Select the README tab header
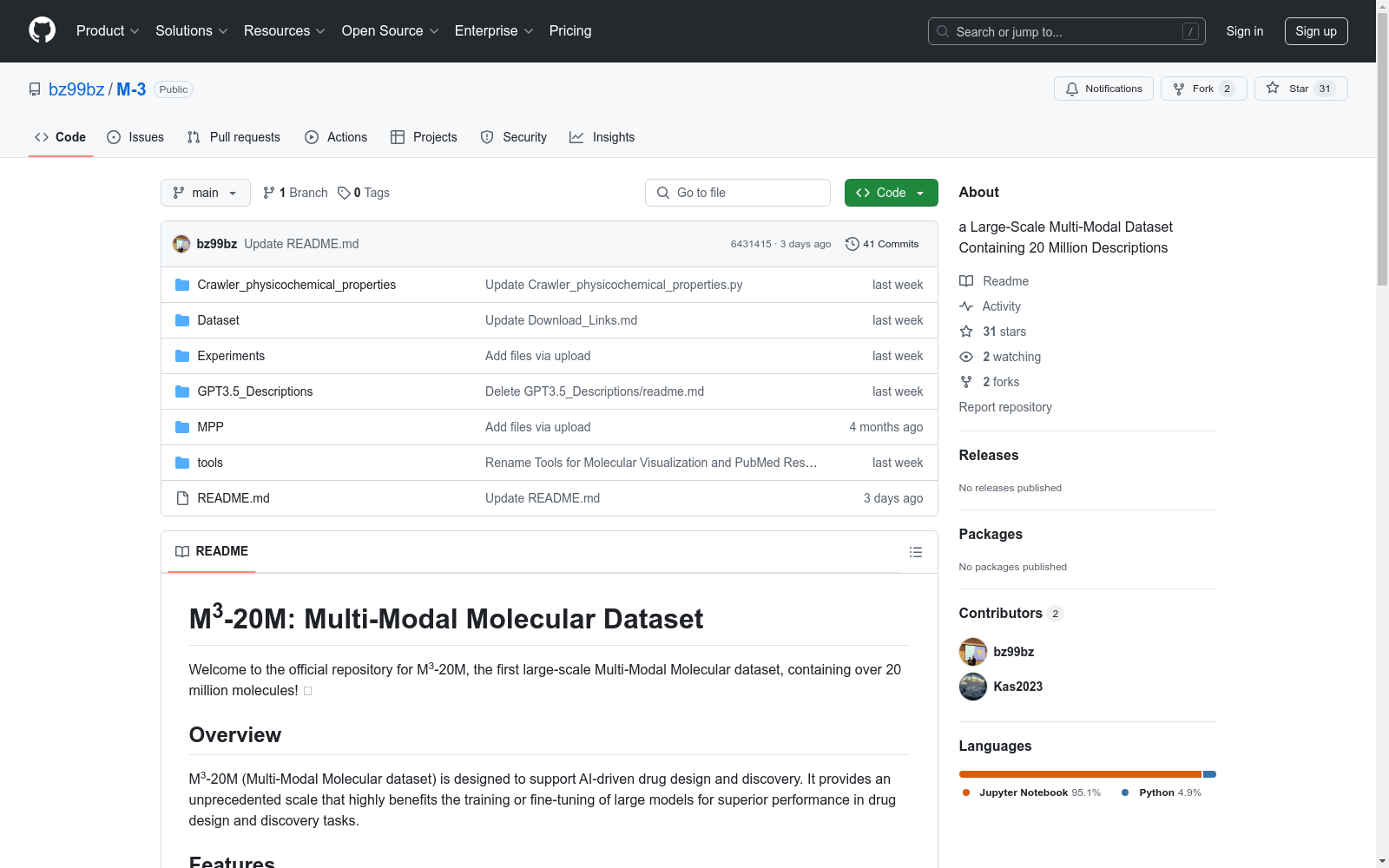The width and height of the screenshot is (1389, 868). pyautogui.click(x=212, y=551)
